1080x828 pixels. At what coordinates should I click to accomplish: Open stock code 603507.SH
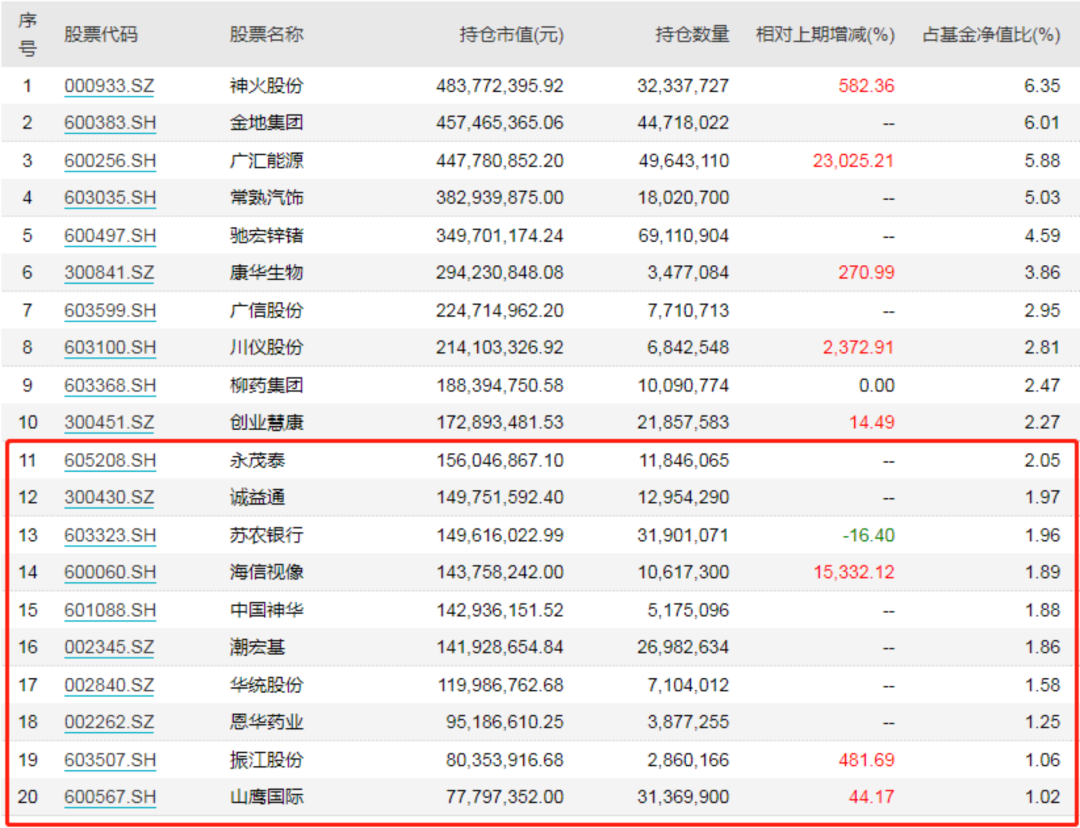[x=110, y=760]
